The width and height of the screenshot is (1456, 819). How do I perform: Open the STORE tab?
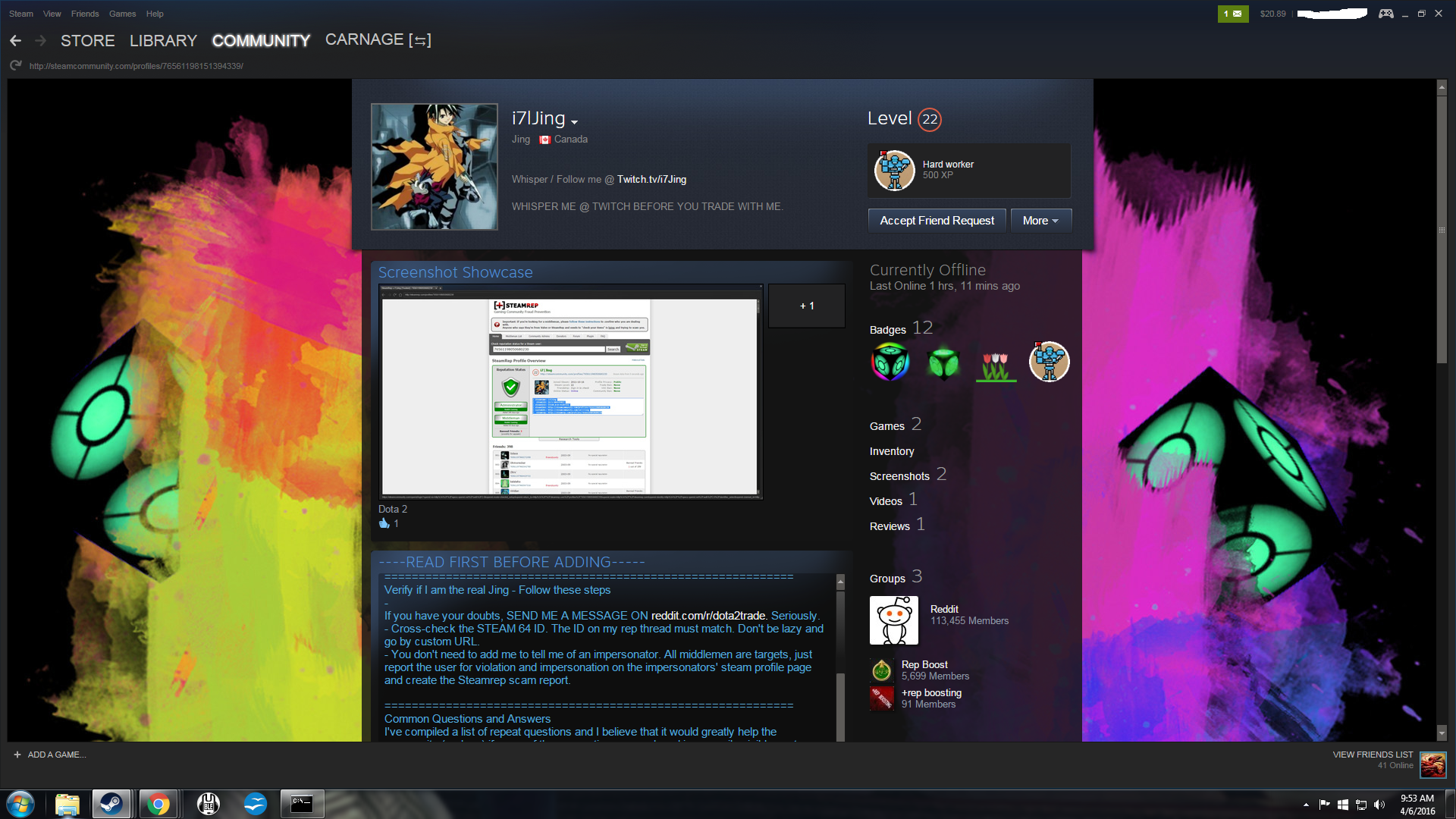coord(88,41)
